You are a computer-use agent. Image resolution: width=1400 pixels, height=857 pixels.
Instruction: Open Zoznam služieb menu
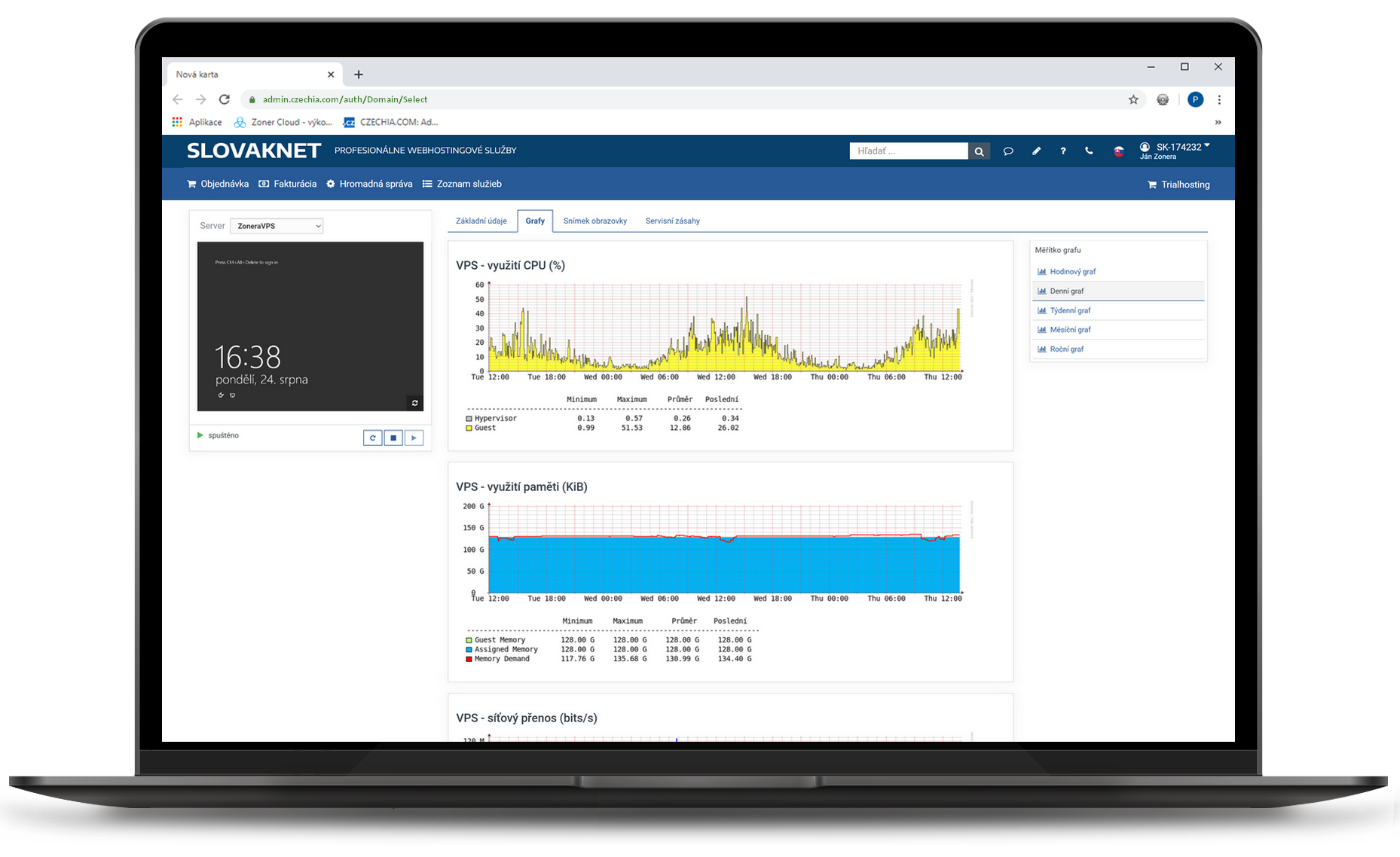click(x=462, y=184)
